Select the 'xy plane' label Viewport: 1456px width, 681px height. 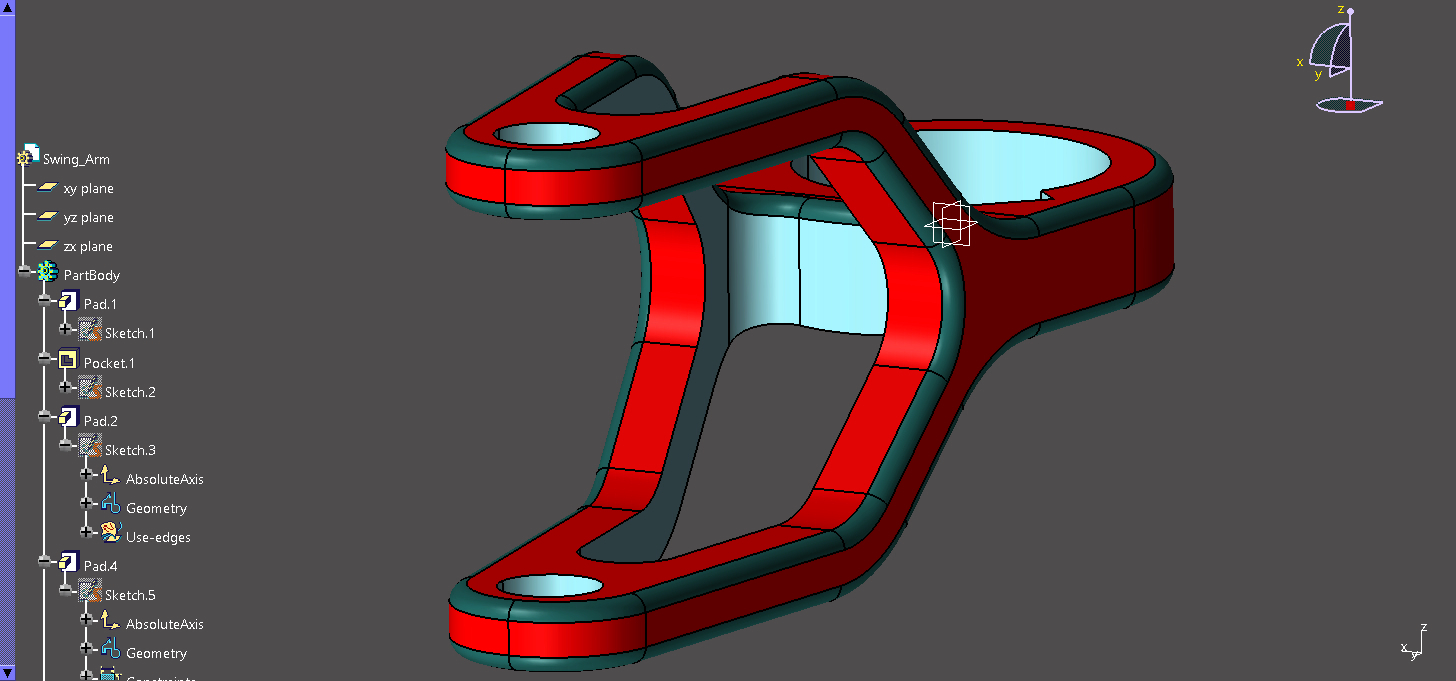[89, 188]
